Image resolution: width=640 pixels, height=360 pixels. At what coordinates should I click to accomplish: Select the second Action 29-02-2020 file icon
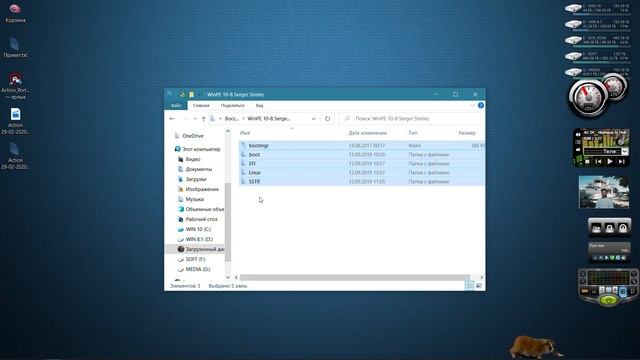[x=15, y=156]
